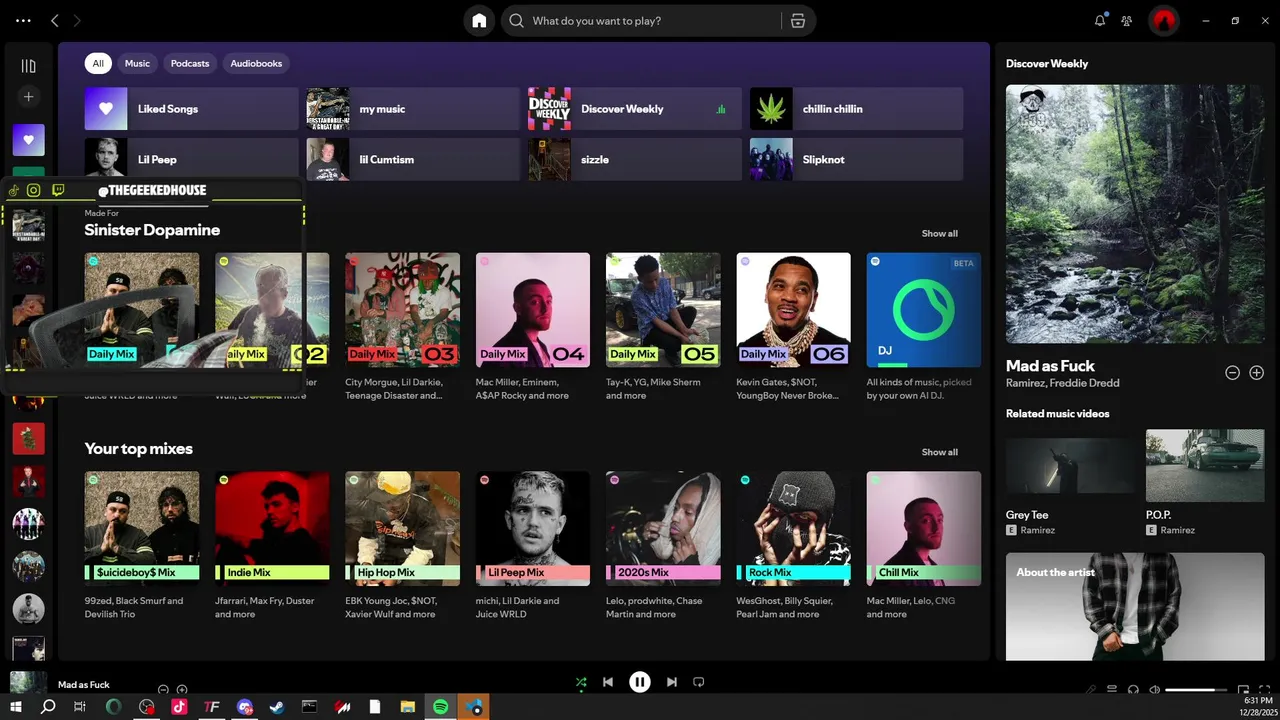Go back using the left arrow
This screenshot has width=1280, height=720.
pyautogui.click(x=55, y=20)
